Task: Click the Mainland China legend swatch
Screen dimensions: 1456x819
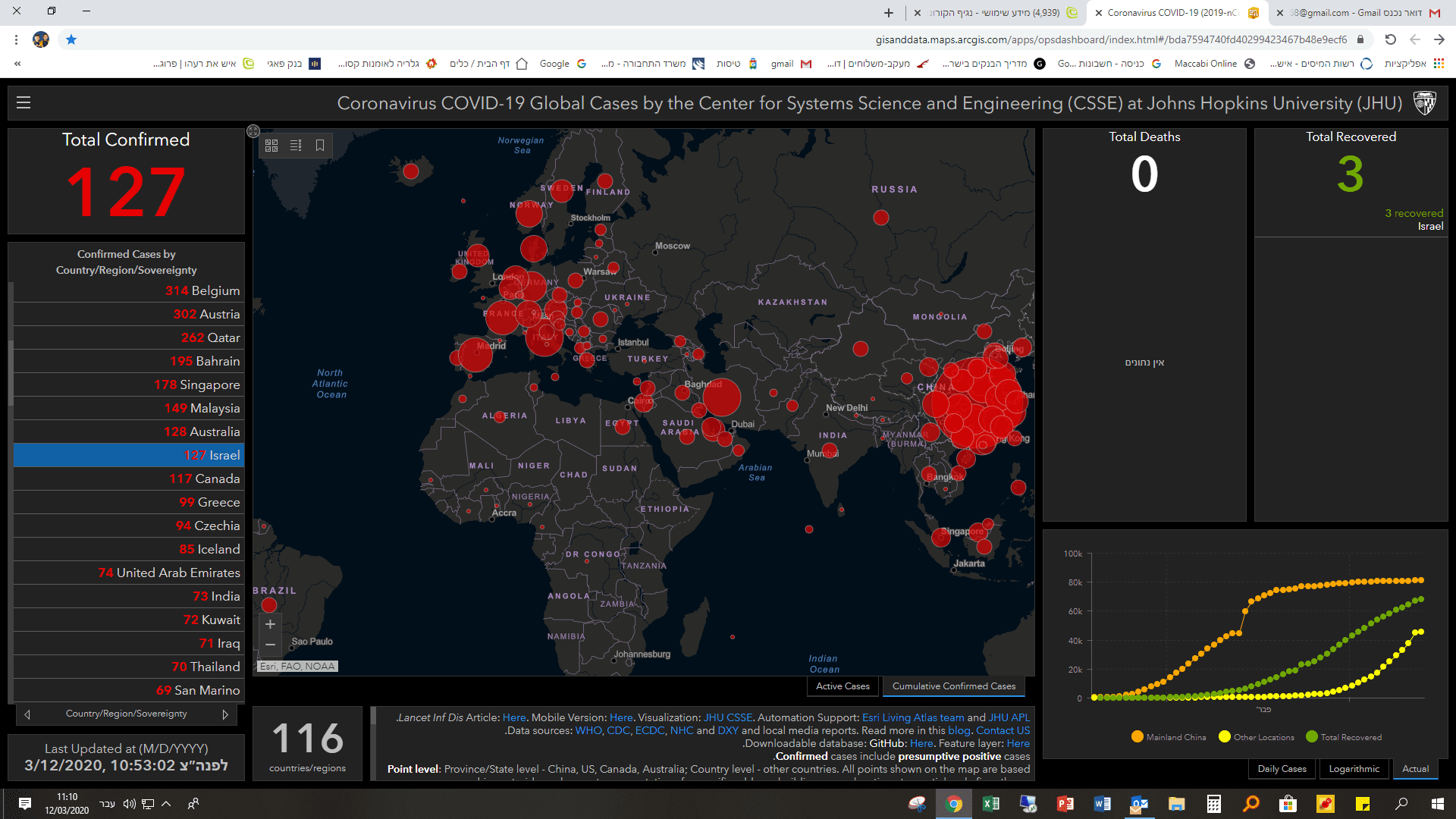Action: (x=1137, y=737)
